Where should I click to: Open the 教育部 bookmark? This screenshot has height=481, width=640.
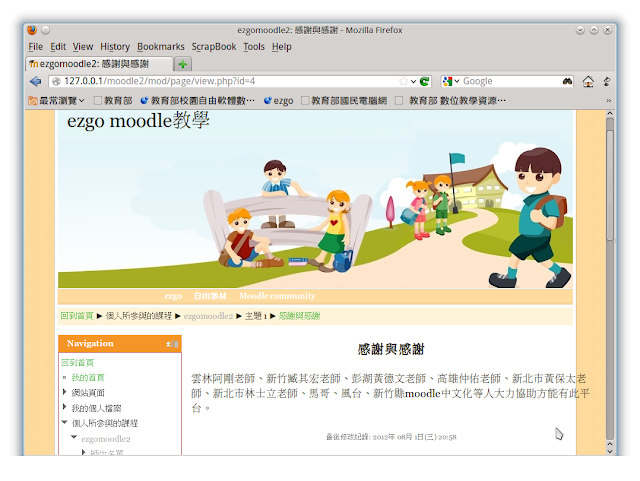pos(113,100)
